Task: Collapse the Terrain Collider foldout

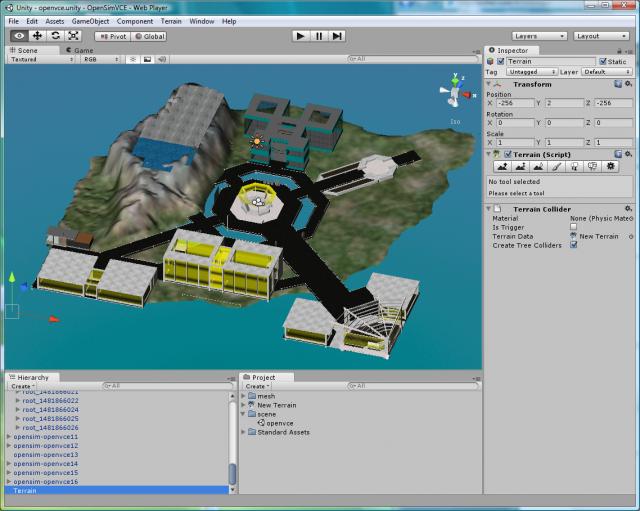Action: point(489,209)
